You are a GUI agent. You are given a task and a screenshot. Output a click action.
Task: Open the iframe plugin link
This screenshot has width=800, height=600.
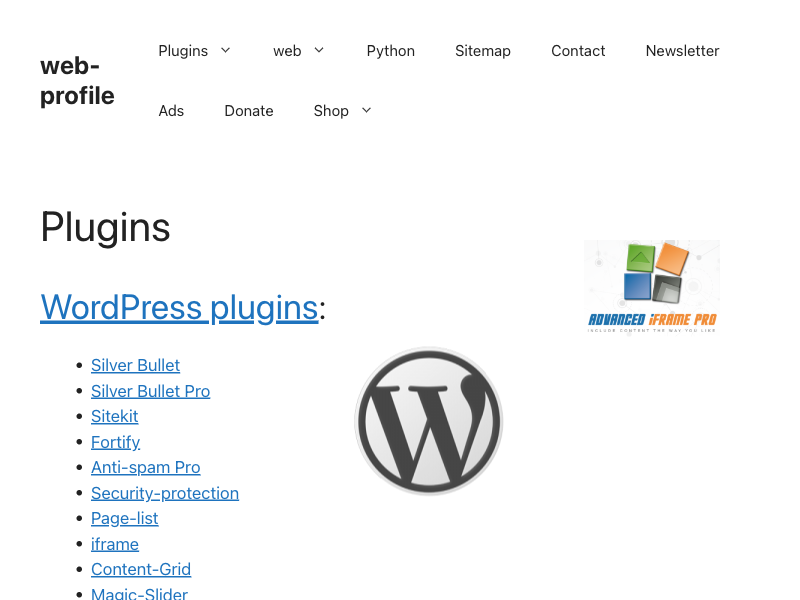(115, 544)
